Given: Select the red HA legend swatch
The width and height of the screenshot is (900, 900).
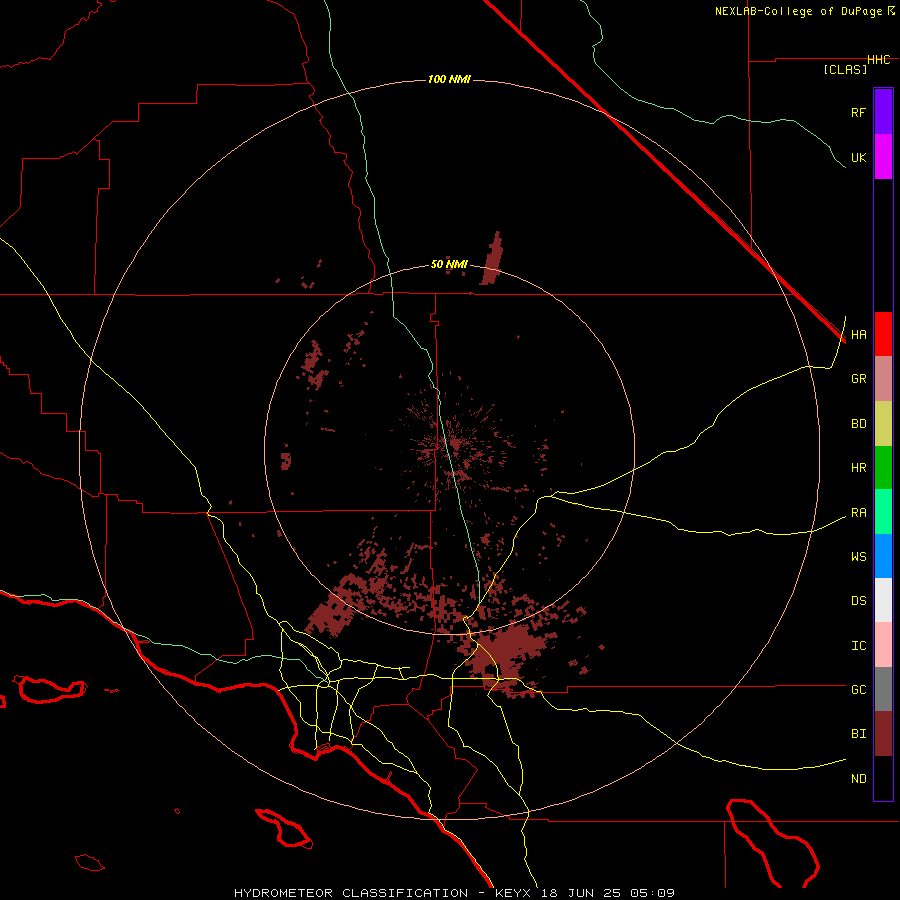Looking at the screenshot, I should tap(883, 334).
